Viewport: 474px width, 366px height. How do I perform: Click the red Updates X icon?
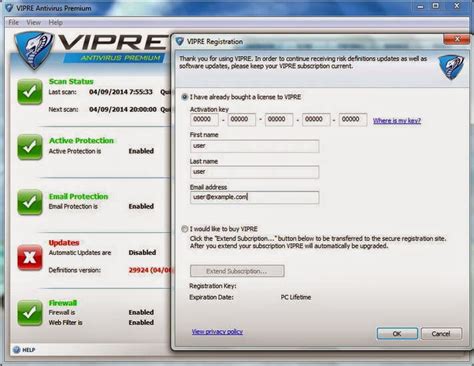[x=30, y=257]
